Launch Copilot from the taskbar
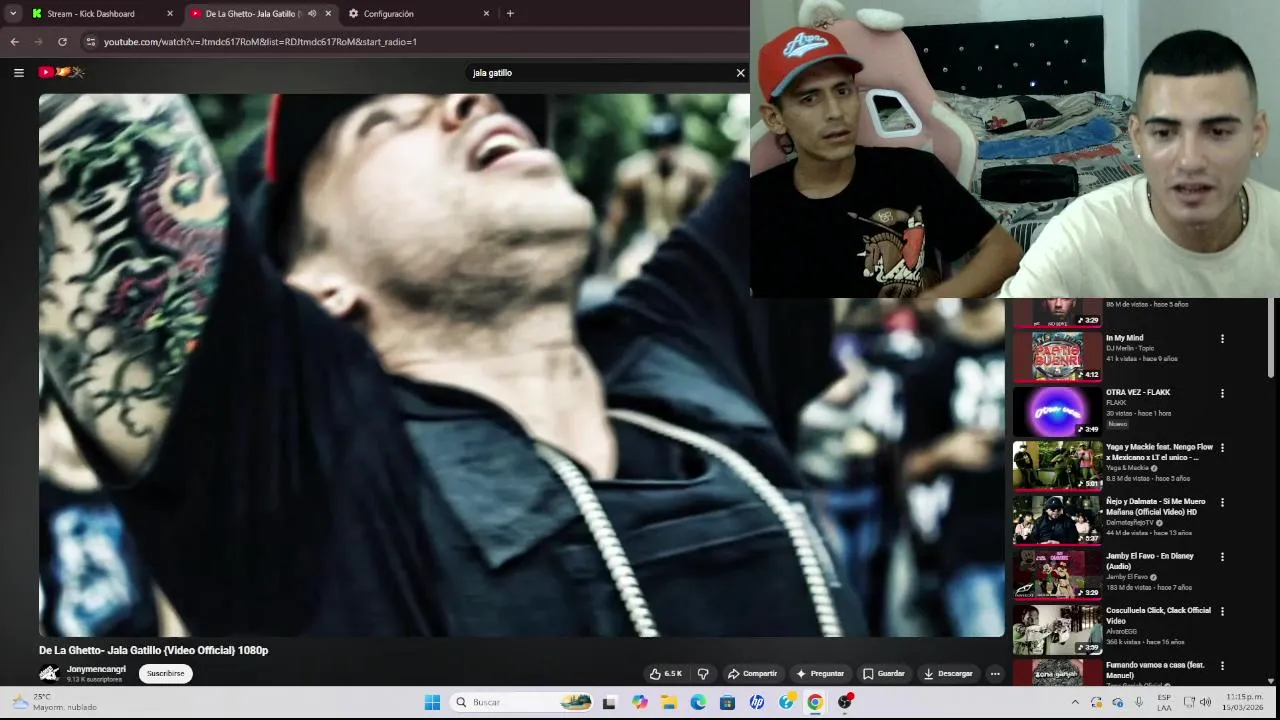Screen dimensions: 1280x720 click(640, 702)
